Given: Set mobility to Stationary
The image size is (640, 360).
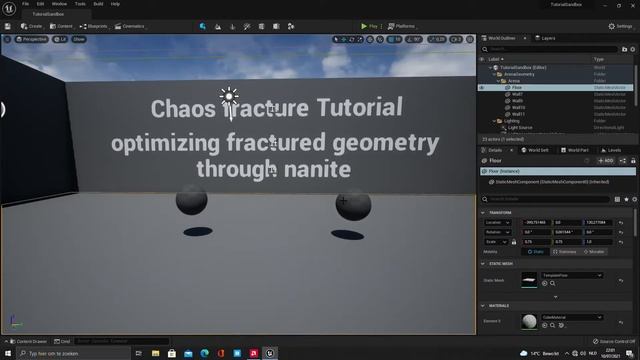Looking at the screenshot, I should pos(564,252).
